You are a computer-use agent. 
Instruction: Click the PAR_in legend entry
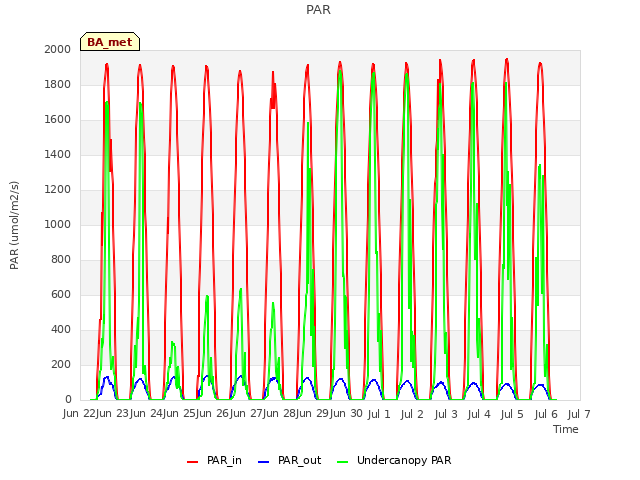pyautogui.click(x=215, y=461)
